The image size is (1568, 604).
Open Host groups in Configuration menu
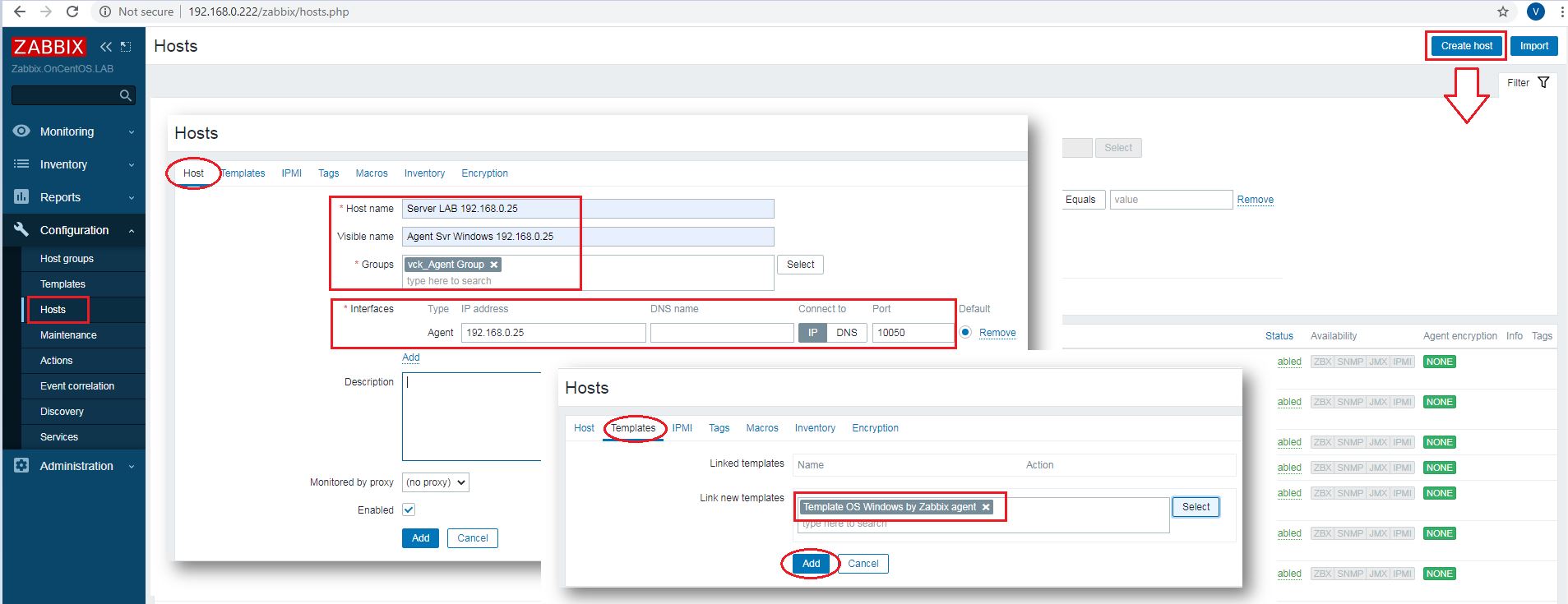click(x=67, y=259)
